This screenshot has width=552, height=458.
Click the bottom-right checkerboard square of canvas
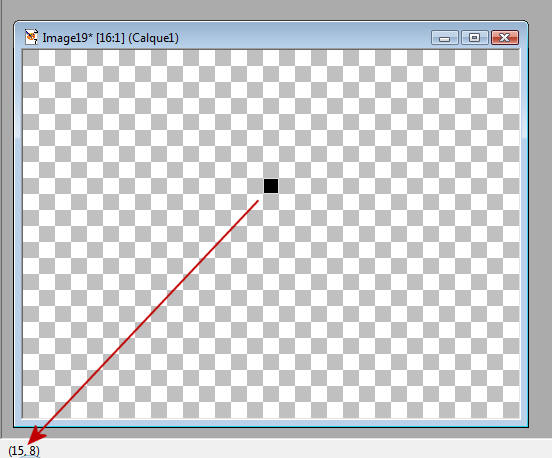click(512, 410)
